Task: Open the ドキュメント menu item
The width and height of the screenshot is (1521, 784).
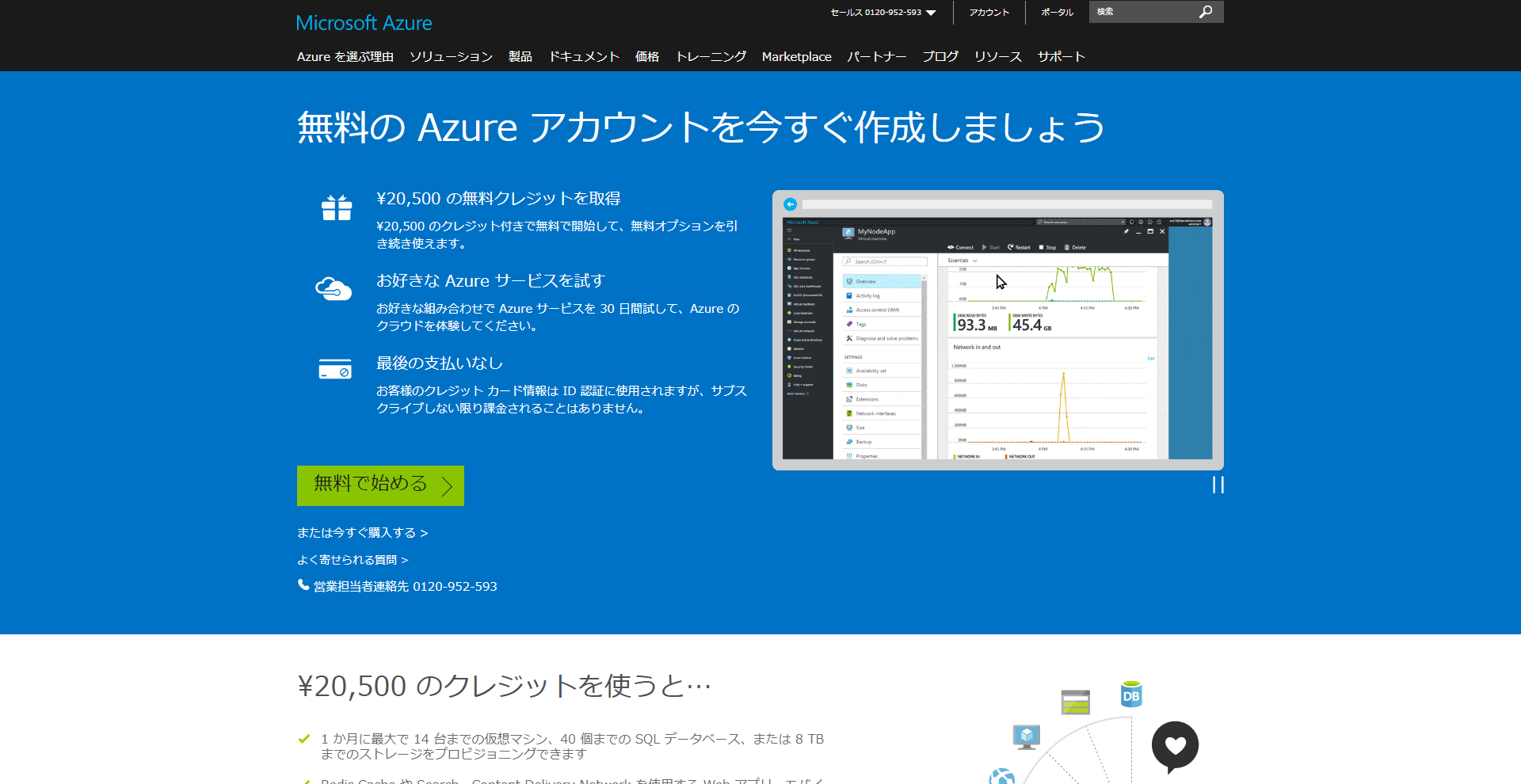Action: [584, 56]
